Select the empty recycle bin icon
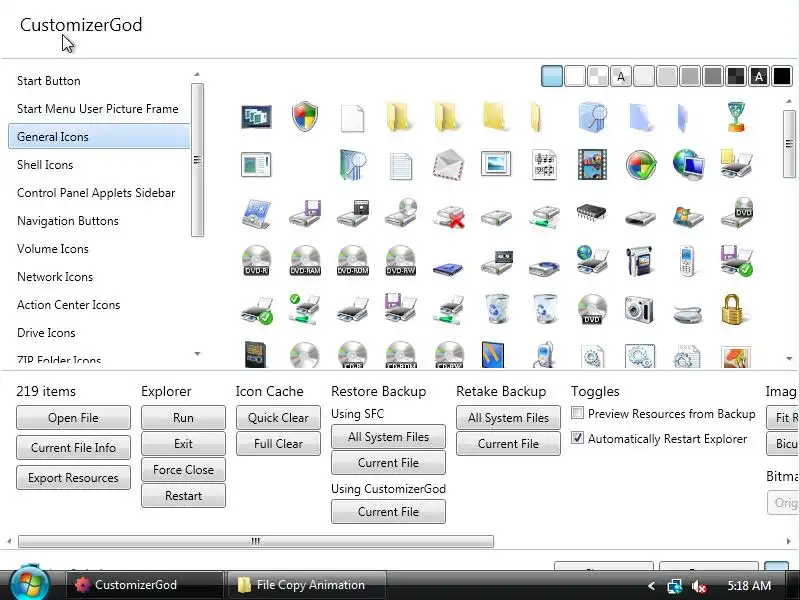This screenshot has height=600, width=800. pos(545,309)
